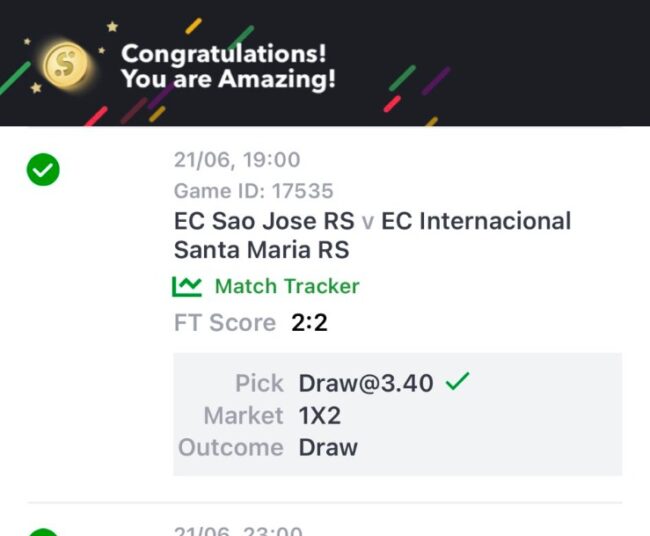The width and height of the screenshot is (650, 536).
Task: Select the Game ID: 17535 text
Action: pyautogui.click(x=253, y=191)
